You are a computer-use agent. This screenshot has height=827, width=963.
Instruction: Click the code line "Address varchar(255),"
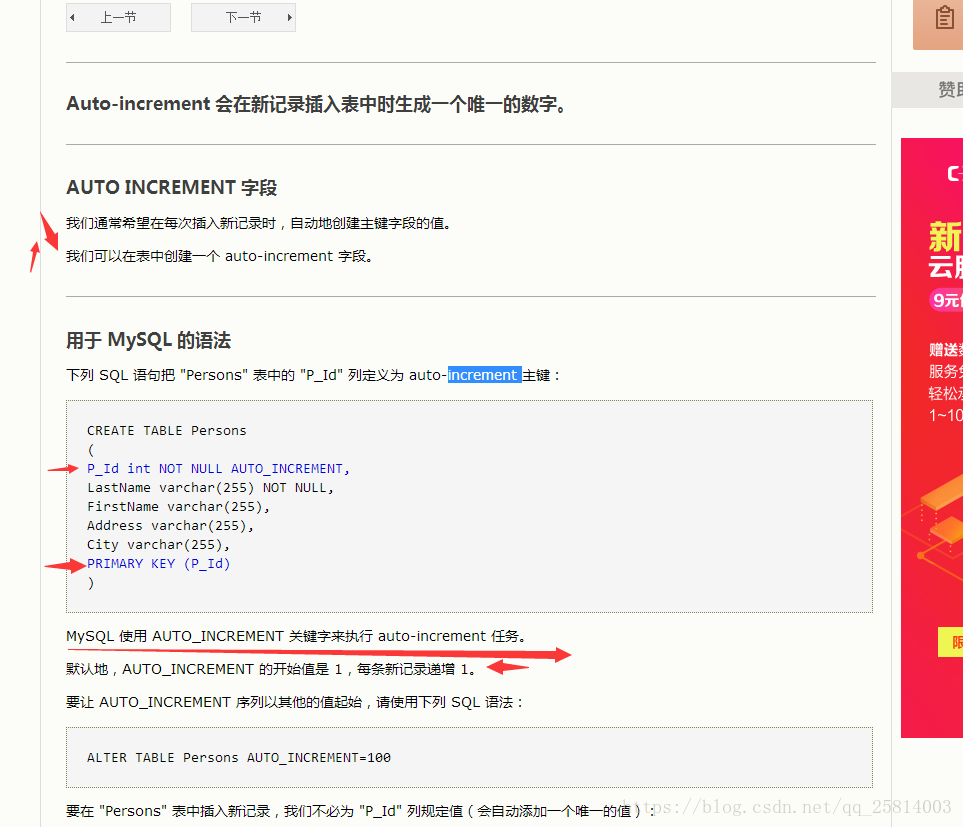[x=170, y=526]
